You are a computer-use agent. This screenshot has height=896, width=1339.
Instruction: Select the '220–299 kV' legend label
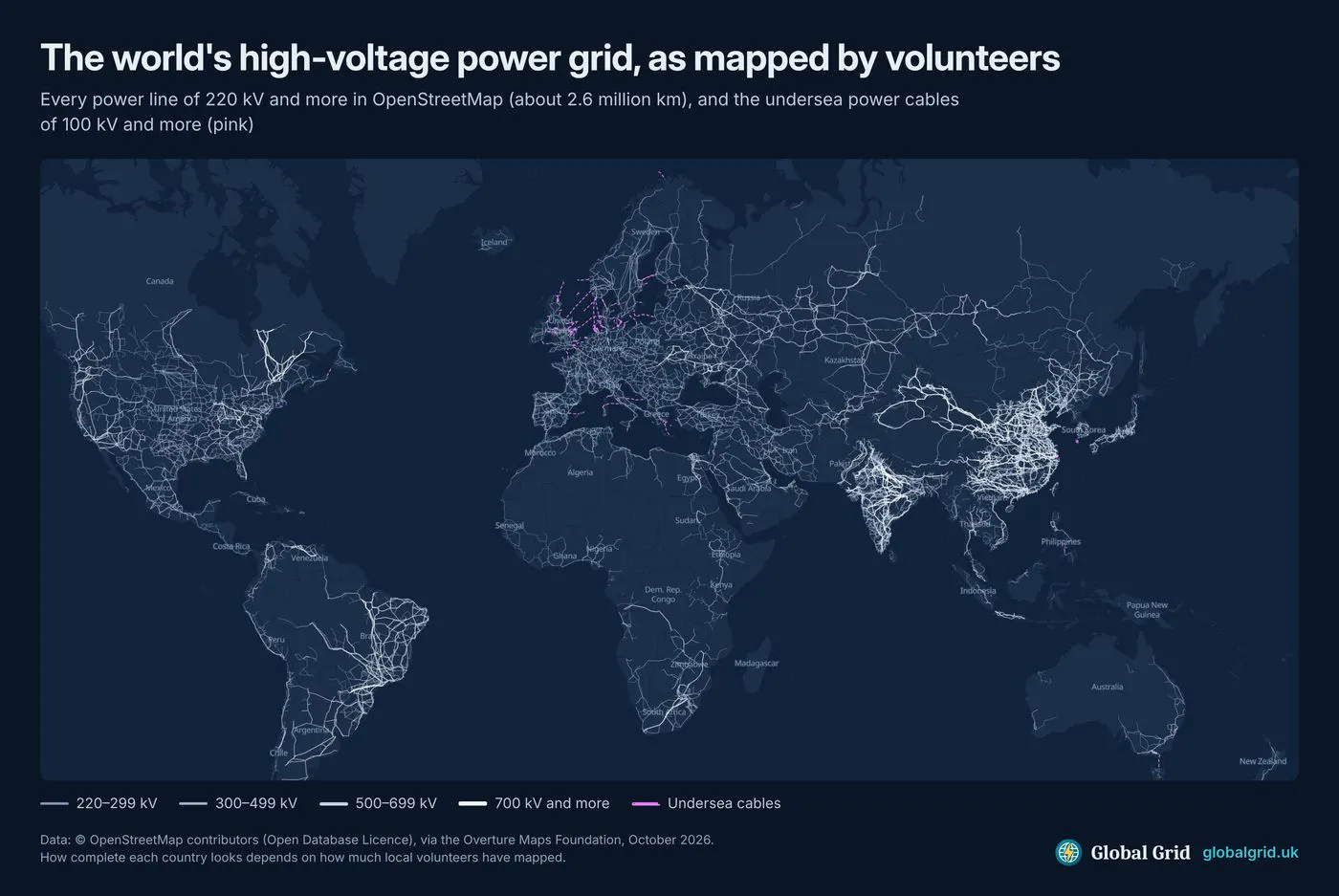117,803
